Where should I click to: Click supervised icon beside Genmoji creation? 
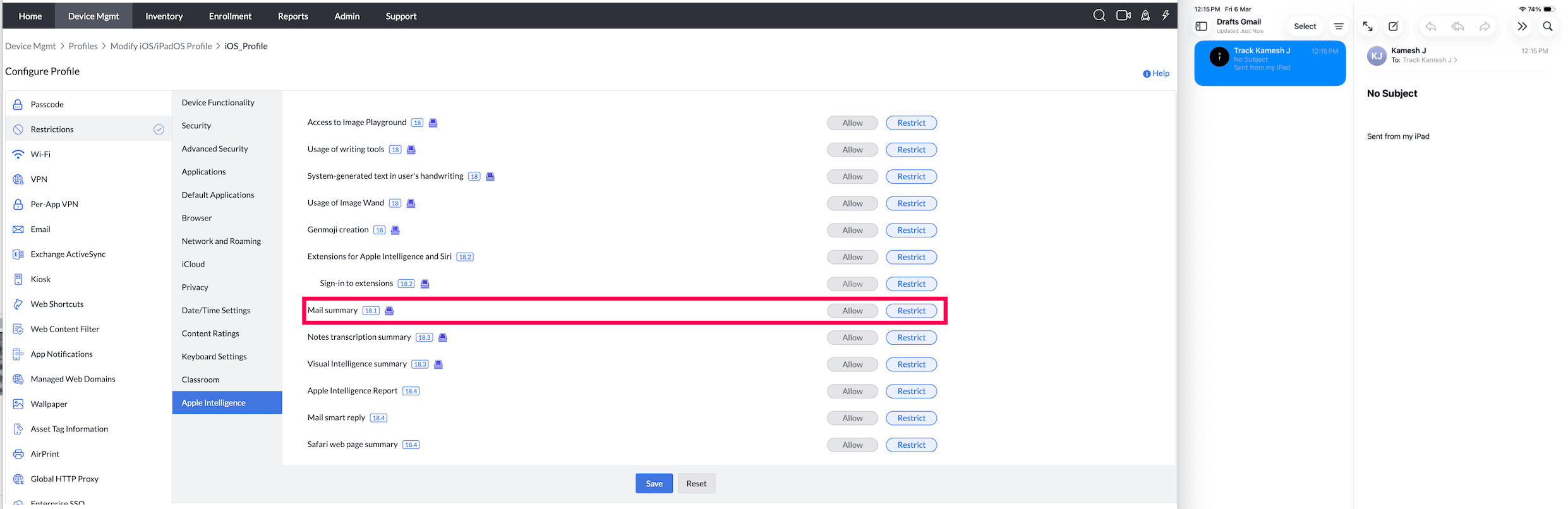[x=395, y=230]
